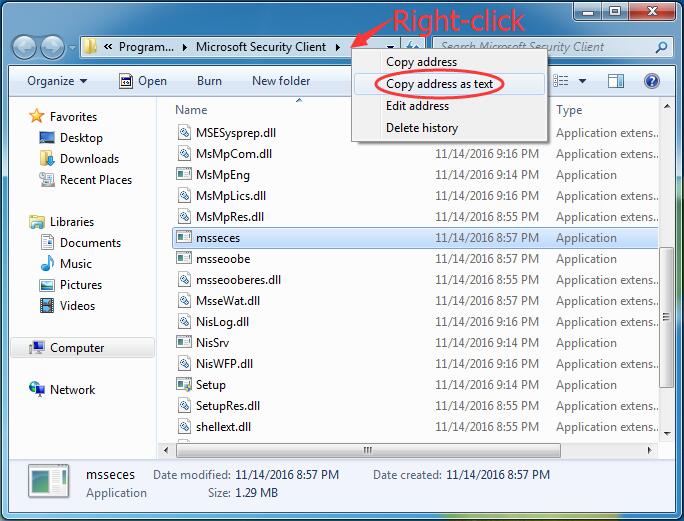684x521 pixels.
Task: Click the NisWFP.dll file icon
Action: (x=184, y=363)
